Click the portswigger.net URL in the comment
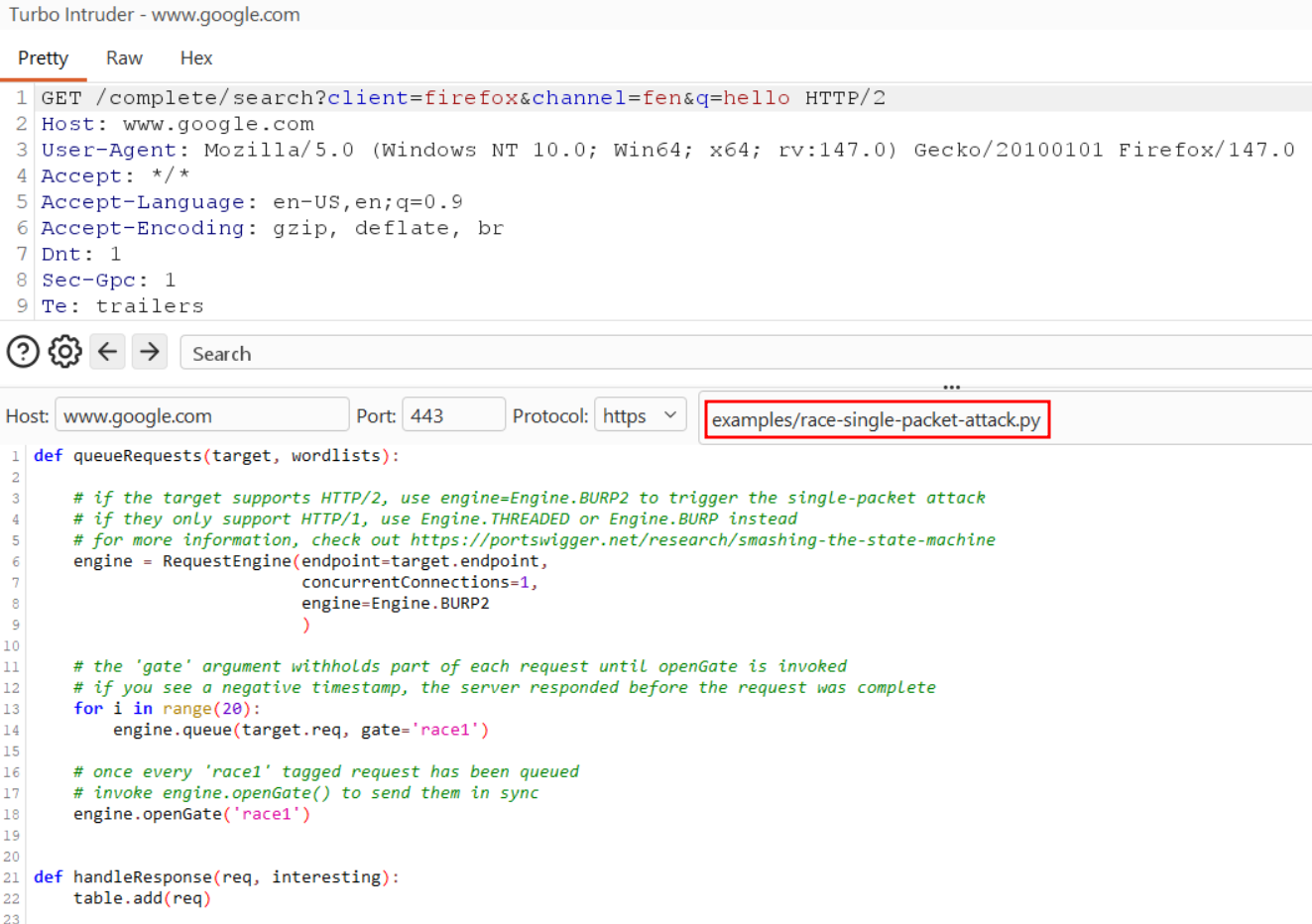Image resolution: width=1312 pixels, height=924 pixels. (x=702, y=540)
